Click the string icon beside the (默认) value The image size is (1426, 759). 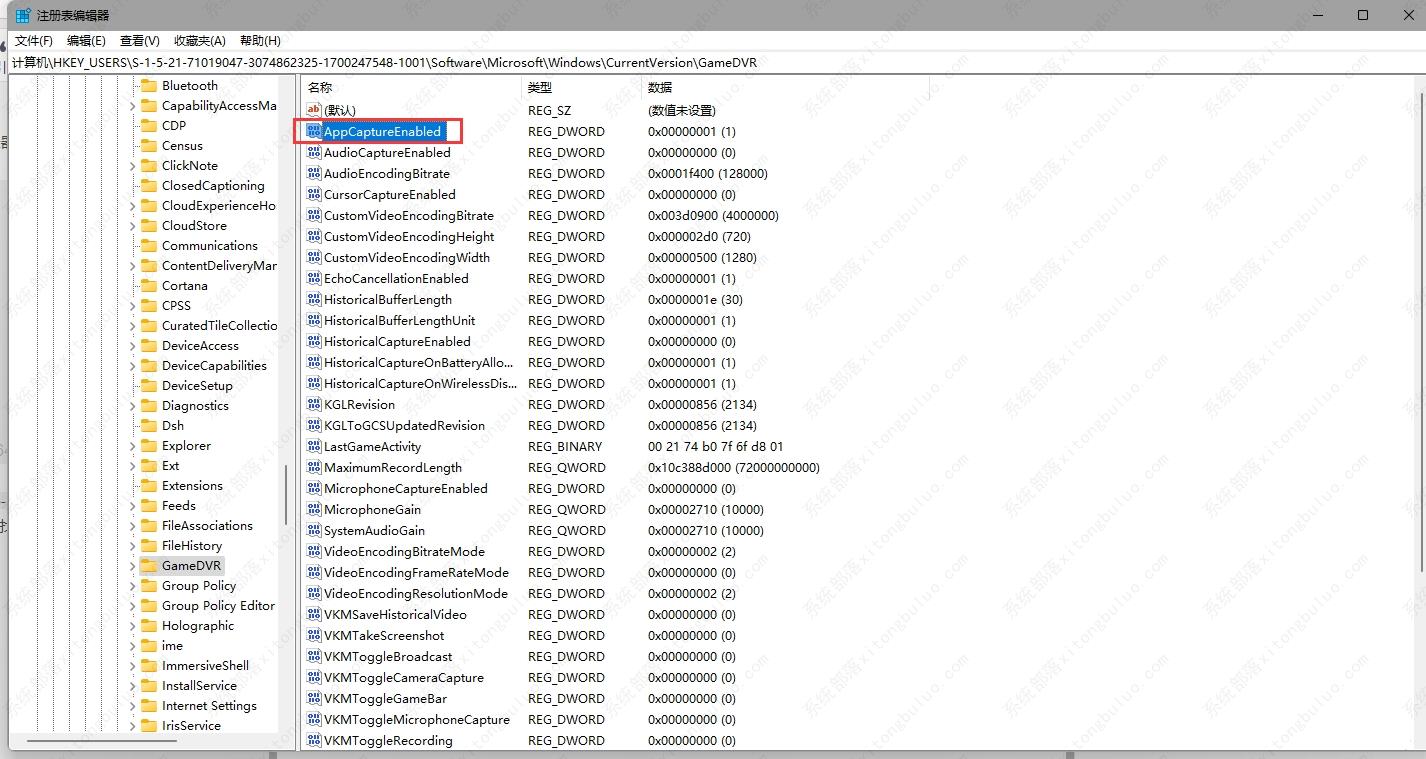(x=314, y=110)
